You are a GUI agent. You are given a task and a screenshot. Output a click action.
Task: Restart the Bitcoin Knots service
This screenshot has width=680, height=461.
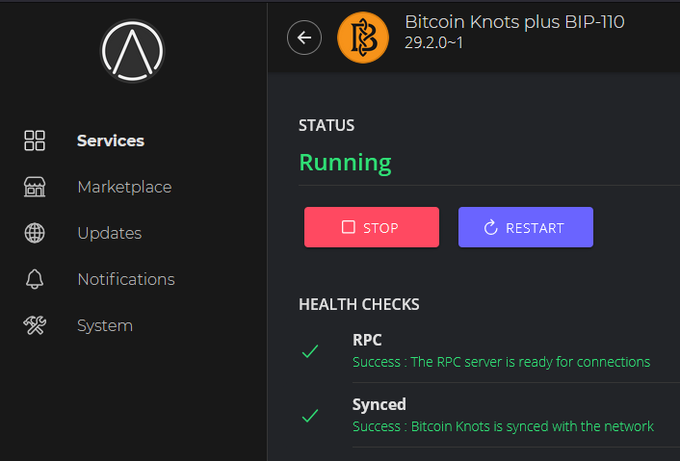pyautogui.click(x=526, y=227)
